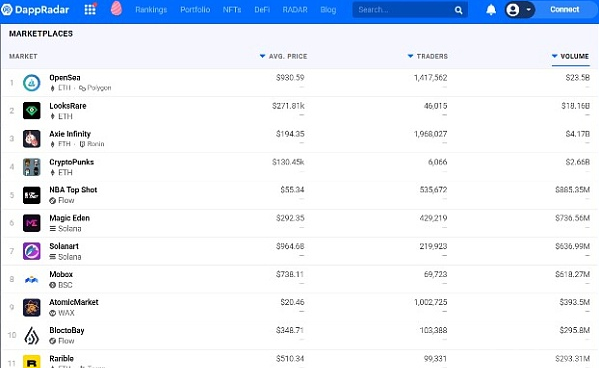Open the Rankings menu
Image resolution: width=599 pixels, height=368 pixels.
coord(151,10)
